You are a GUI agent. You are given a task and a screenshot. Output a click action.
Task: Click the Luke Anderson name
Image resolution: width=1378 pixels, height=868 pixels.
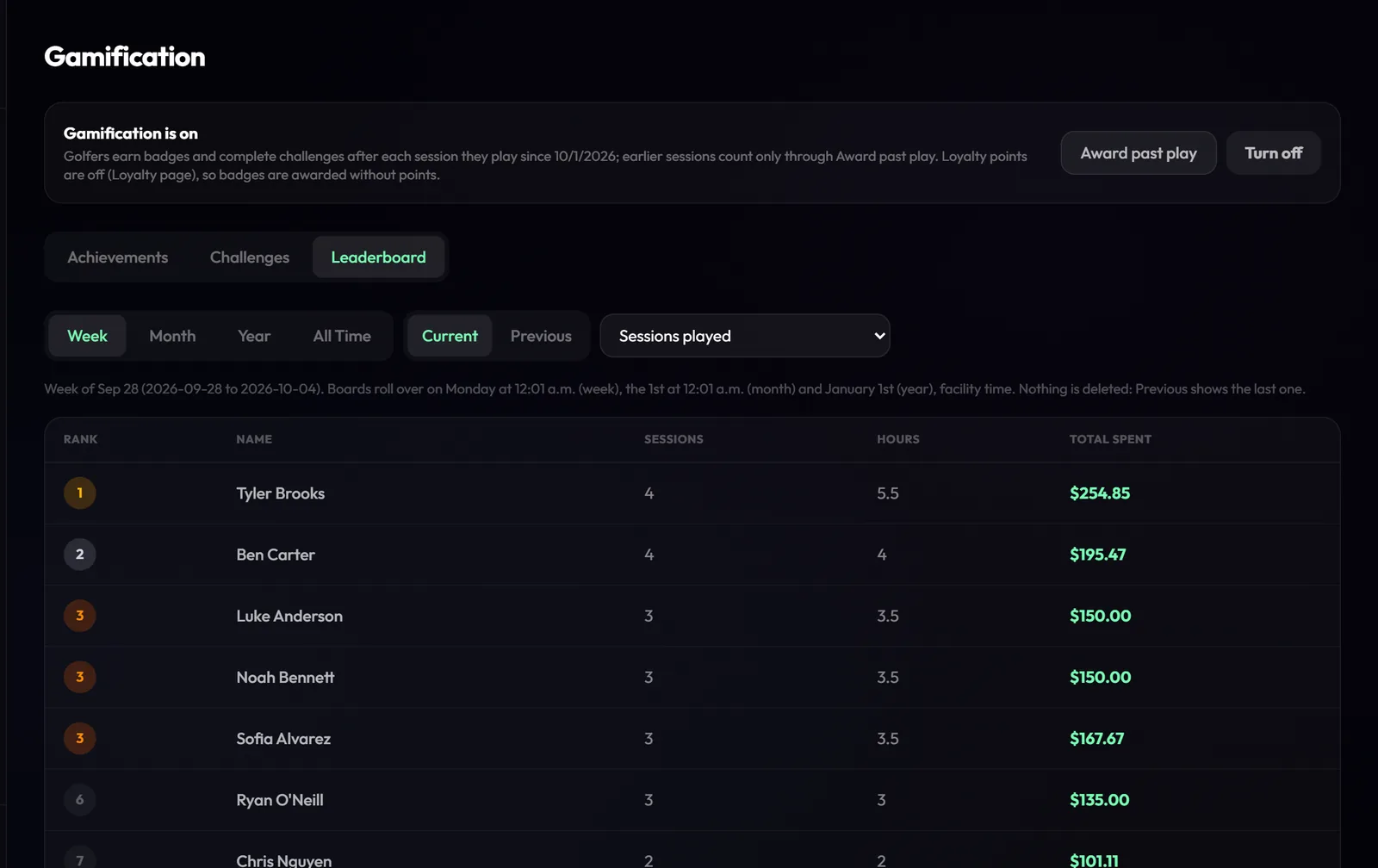tap(289, 616)
